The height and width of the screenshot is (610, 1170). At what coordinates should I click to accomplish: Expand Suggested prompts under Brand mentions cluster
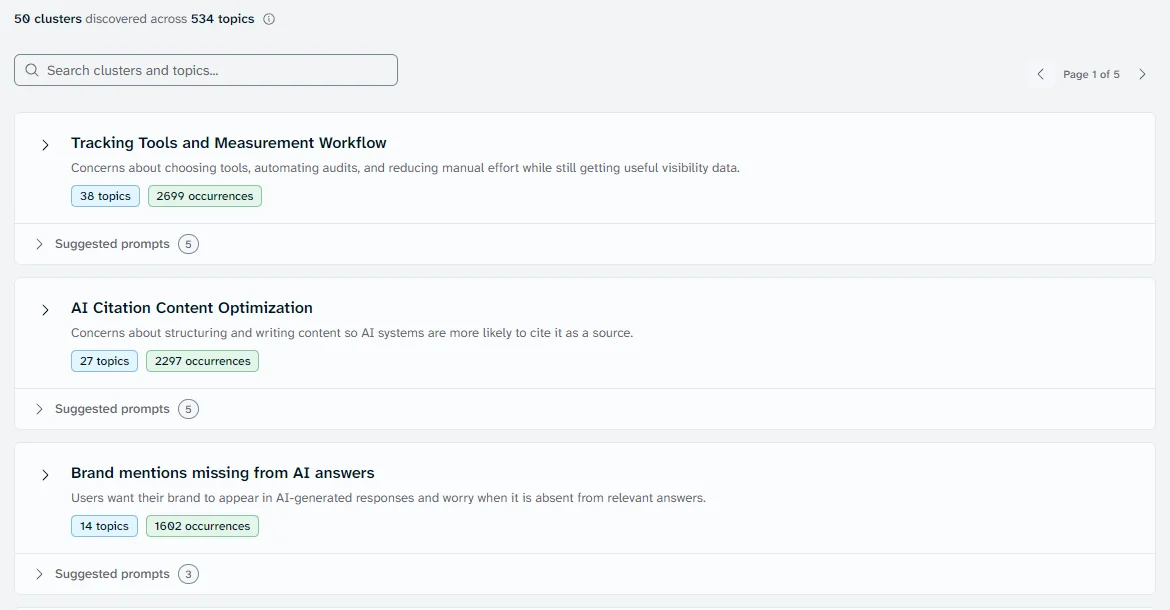(x=40, y=573)
